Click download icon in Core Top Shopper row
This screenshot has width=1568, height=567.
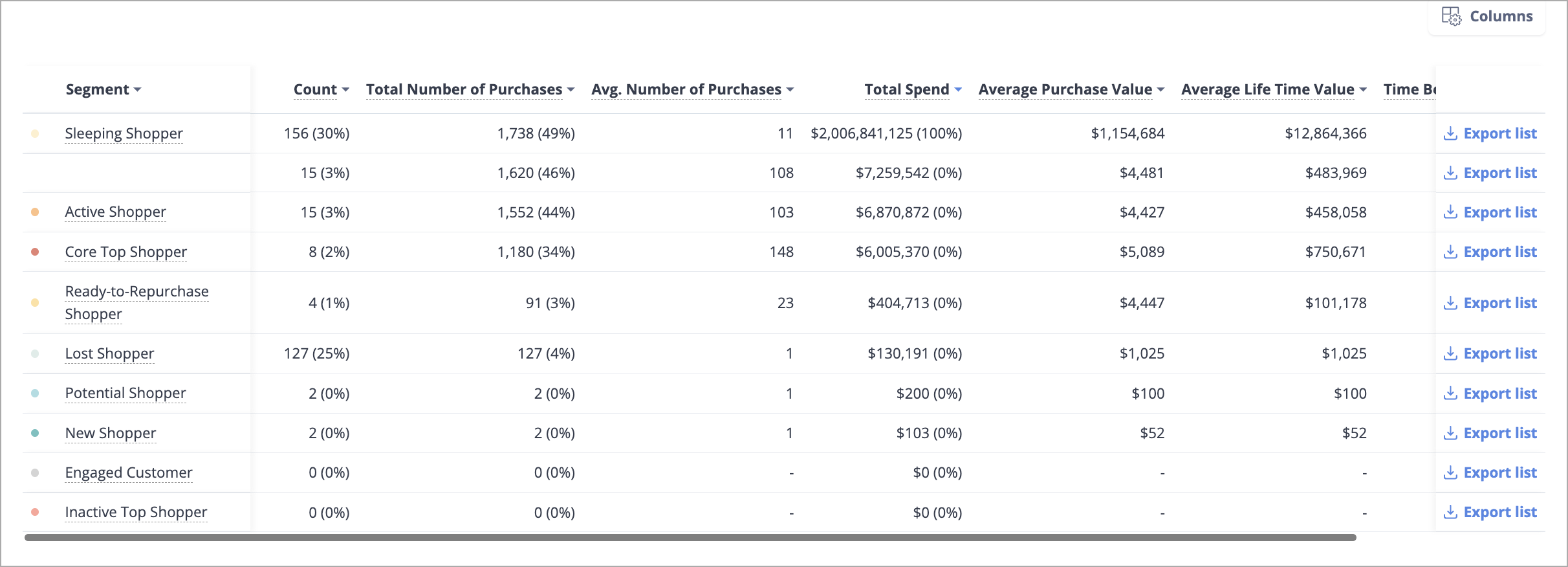coord(1450,252)
